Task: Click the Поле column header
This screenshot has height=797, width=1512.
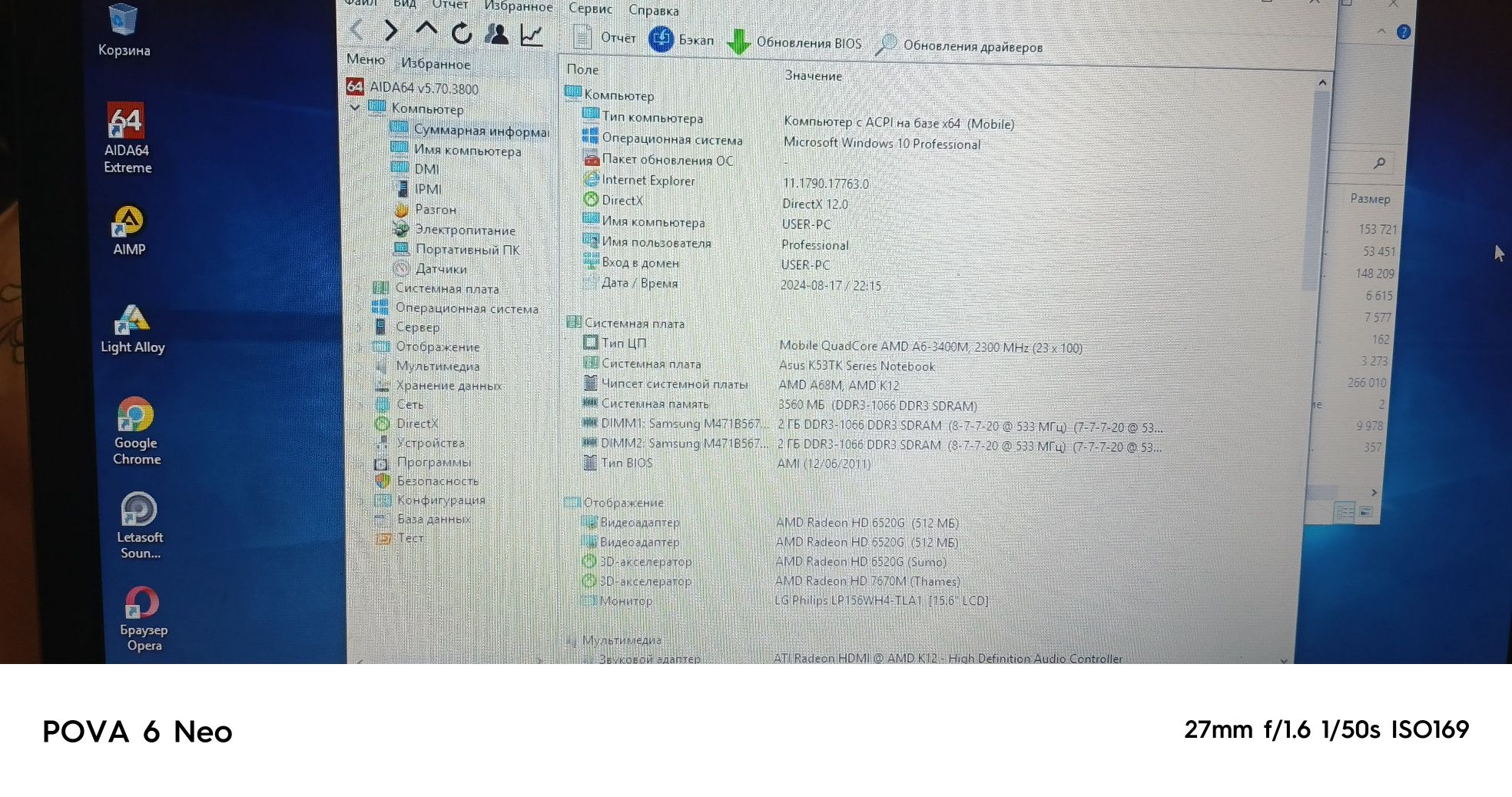Action: click(582, 69)
